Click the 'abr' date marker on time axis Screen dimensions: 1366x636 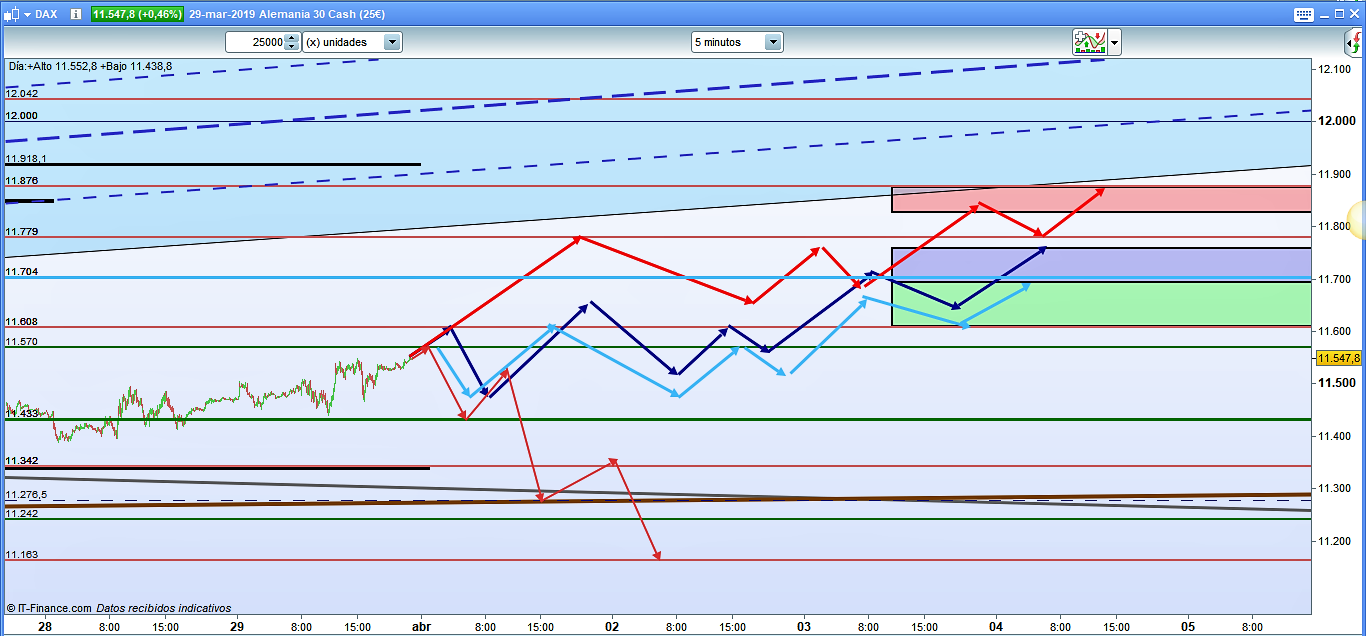422,627
